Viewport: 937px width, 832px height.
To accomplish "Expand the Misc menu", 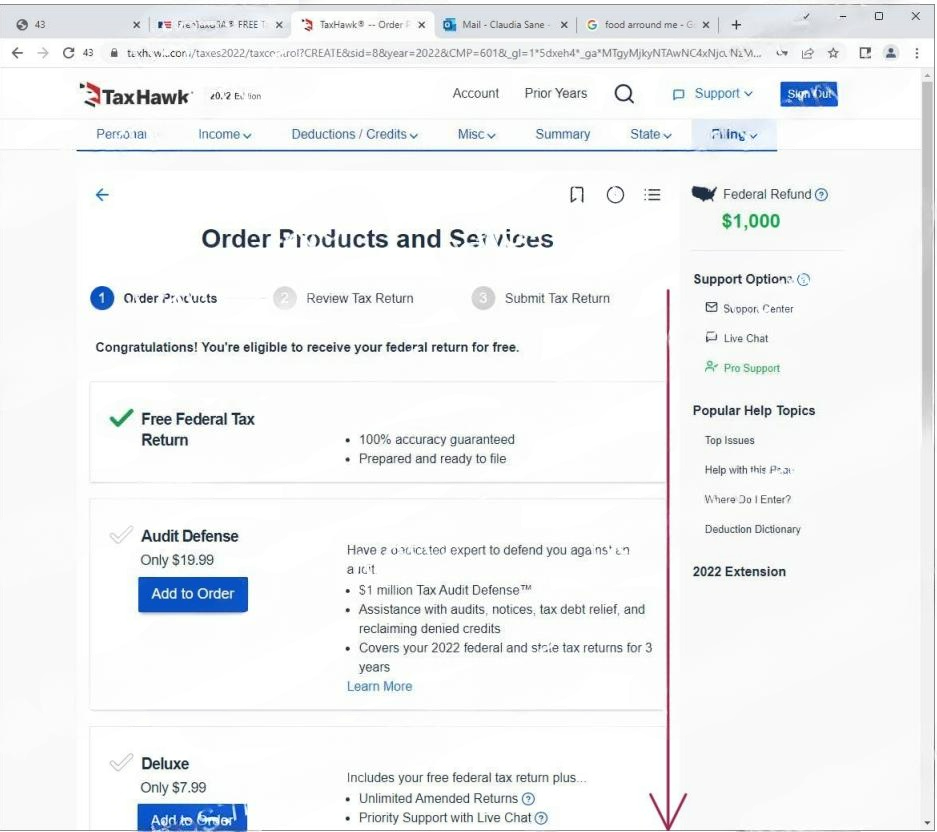I will click(476, 134).
